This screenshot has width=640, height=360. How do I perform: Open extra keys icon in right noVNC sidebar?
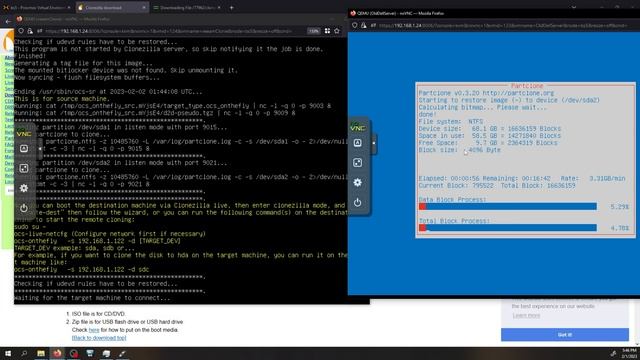(x=358, y=143)
